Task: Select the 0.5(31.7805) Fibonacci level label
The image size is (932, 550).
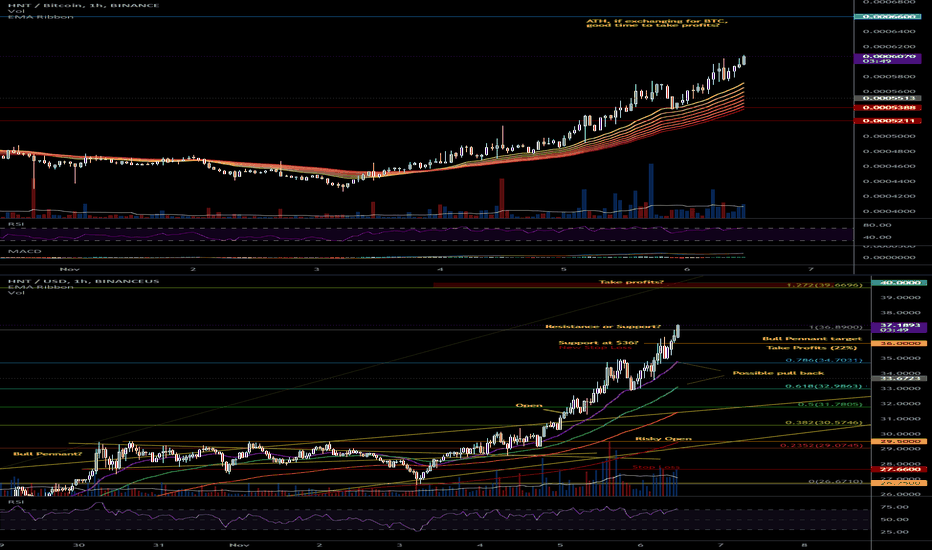Action: click(829, 404)
